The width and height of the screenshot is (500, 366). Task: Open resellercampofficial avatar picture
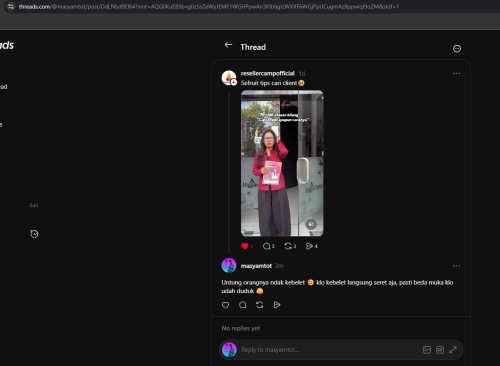[x=228, y=77]
